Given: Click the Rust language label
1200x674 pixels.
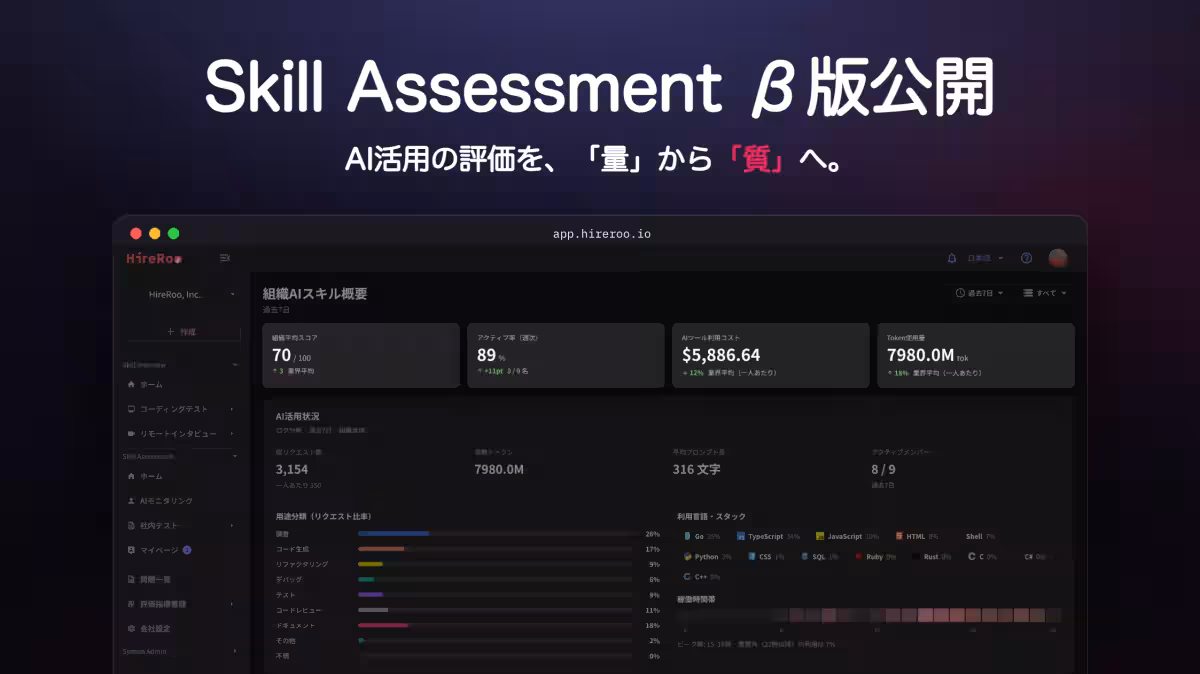Looking at the screenshot, I should pyautogui.click(x=931, y=556).
